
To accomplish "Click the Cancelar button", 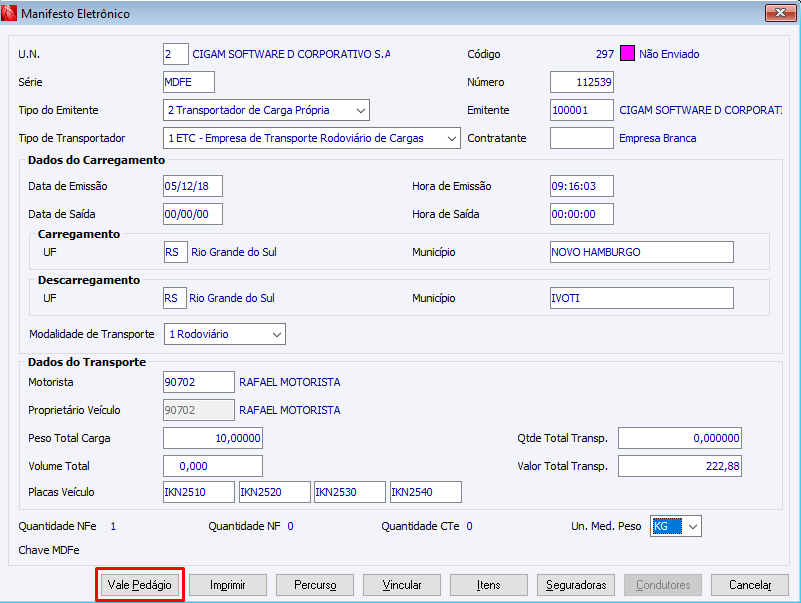I will [749, 585].
